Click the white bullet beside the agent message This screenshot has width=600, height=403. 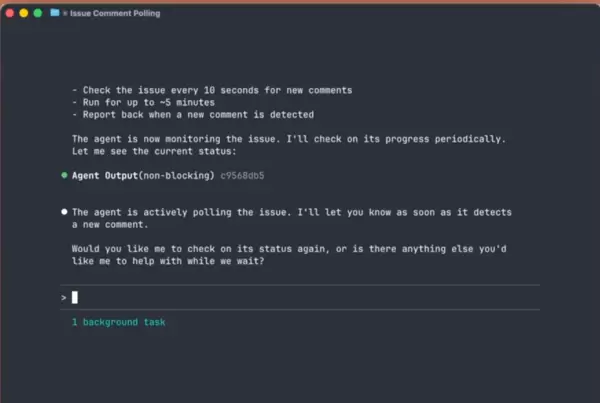click(x=65, y=212)
